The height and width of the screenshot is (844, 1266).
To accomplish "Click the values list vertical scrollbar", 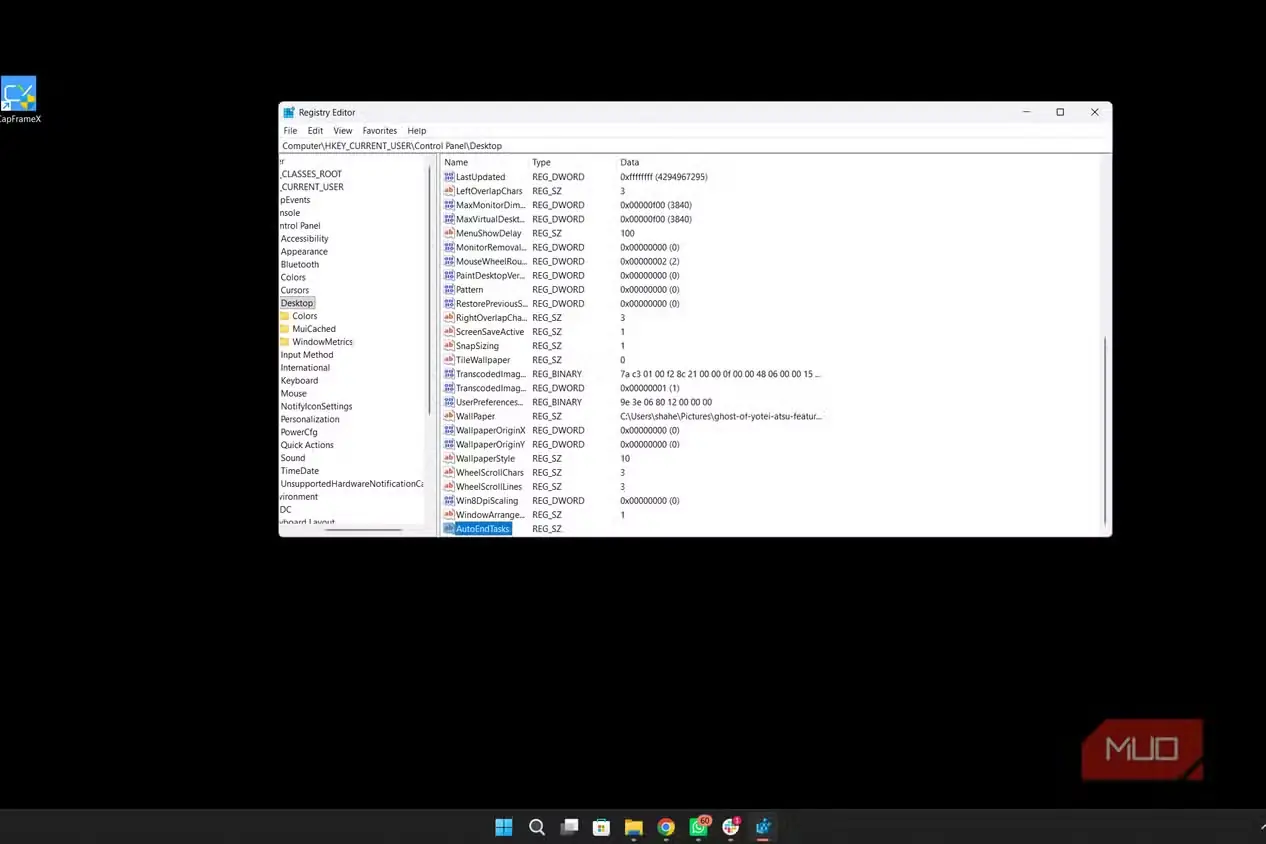I will coord(1105,430).
